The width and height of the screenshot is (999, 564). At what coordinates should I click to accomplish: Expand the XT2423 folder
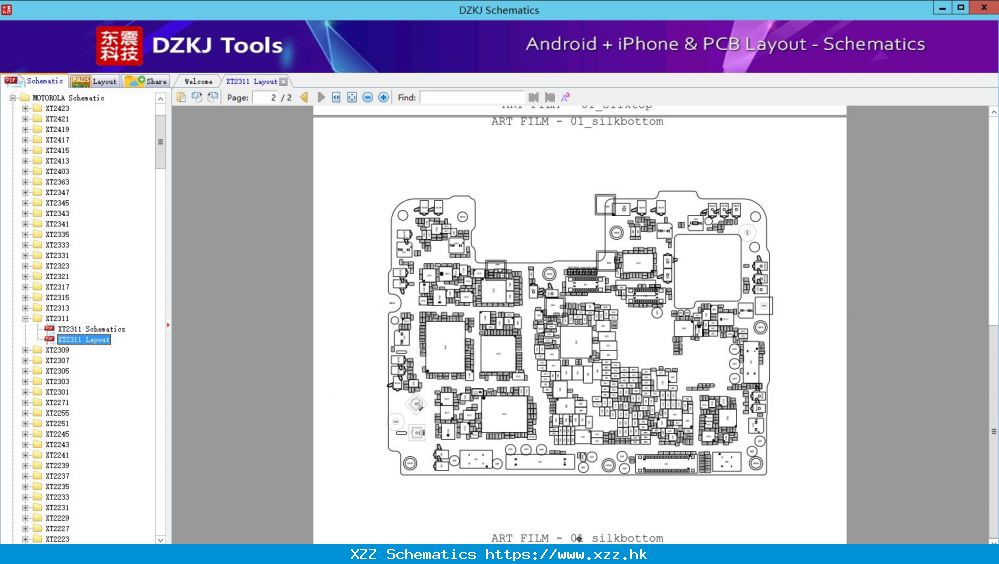(25, 108)
